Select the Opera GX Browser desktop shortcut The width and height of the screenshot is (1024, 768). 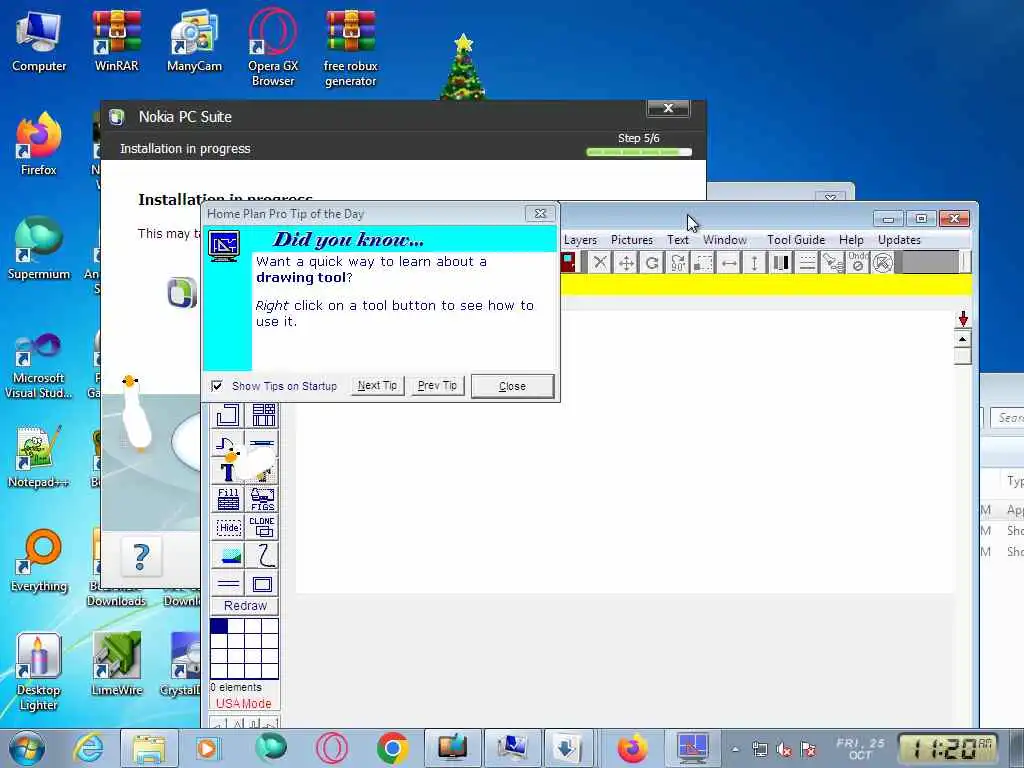point(273,49)
